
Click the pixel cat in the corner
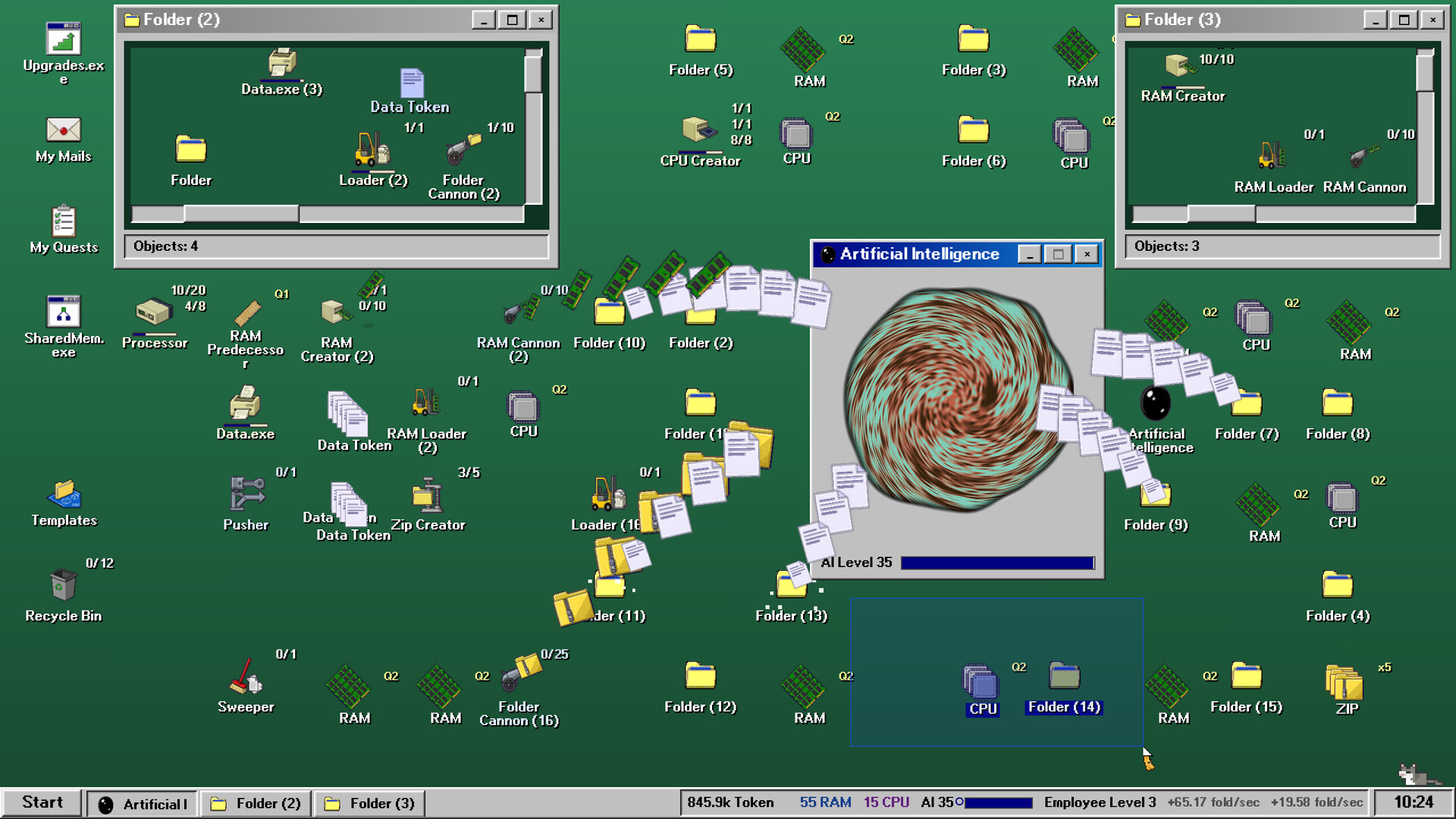pos(1417,775)
